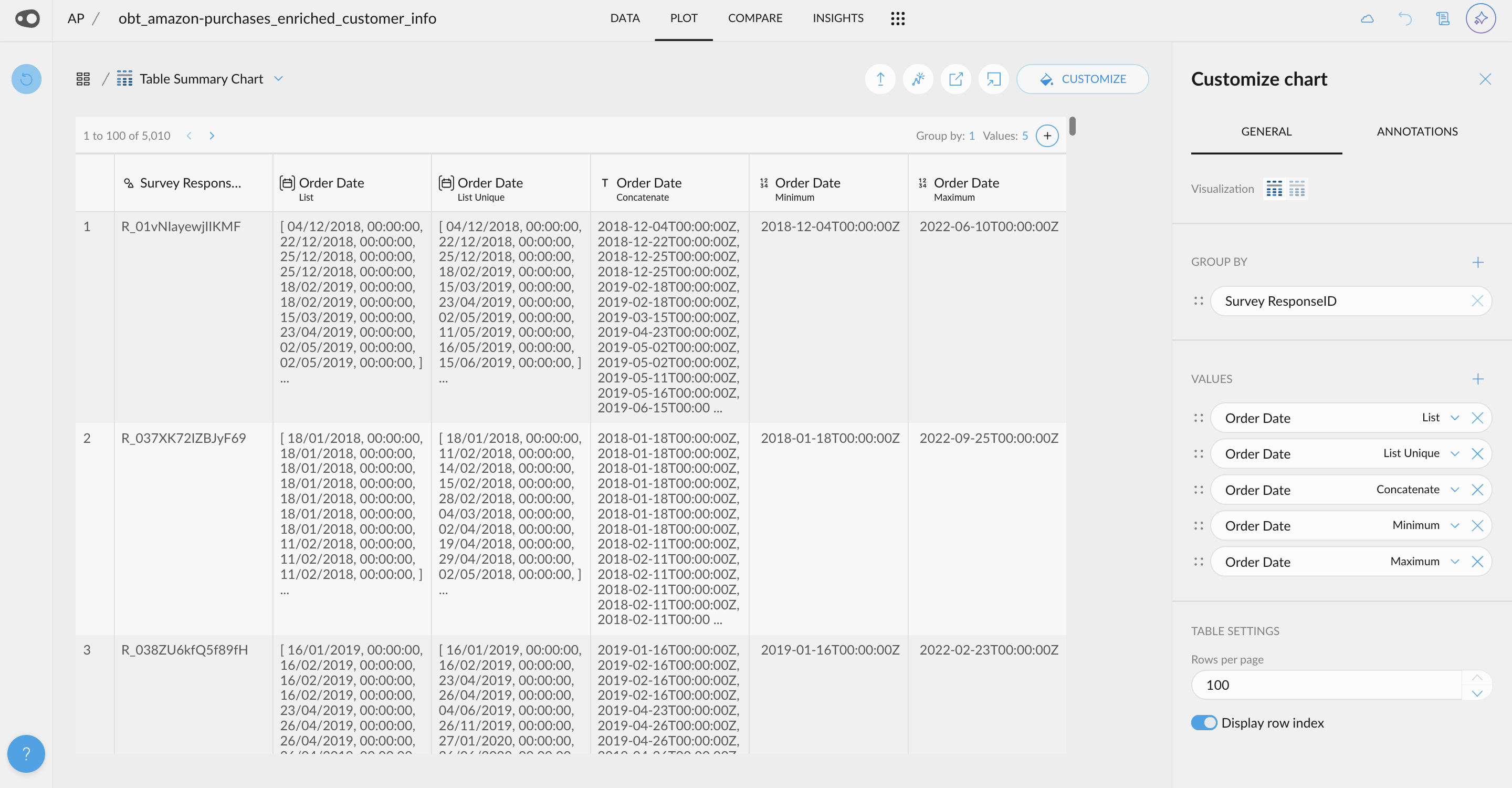Open the AI assistant sparkle icon

[x=1480, y=18]
